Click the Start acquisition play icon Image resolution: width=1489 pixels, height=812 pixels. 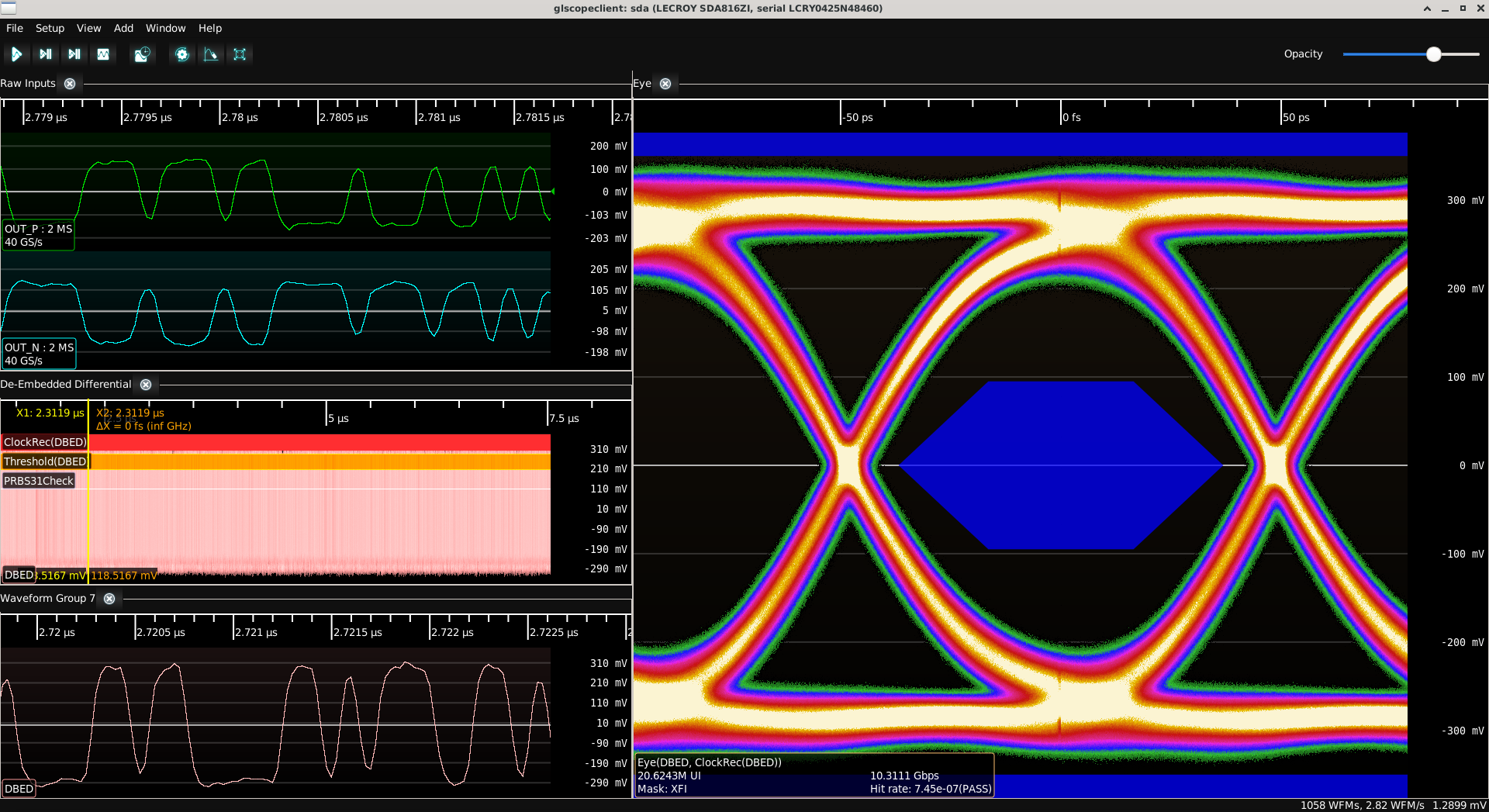coord(16,54)
